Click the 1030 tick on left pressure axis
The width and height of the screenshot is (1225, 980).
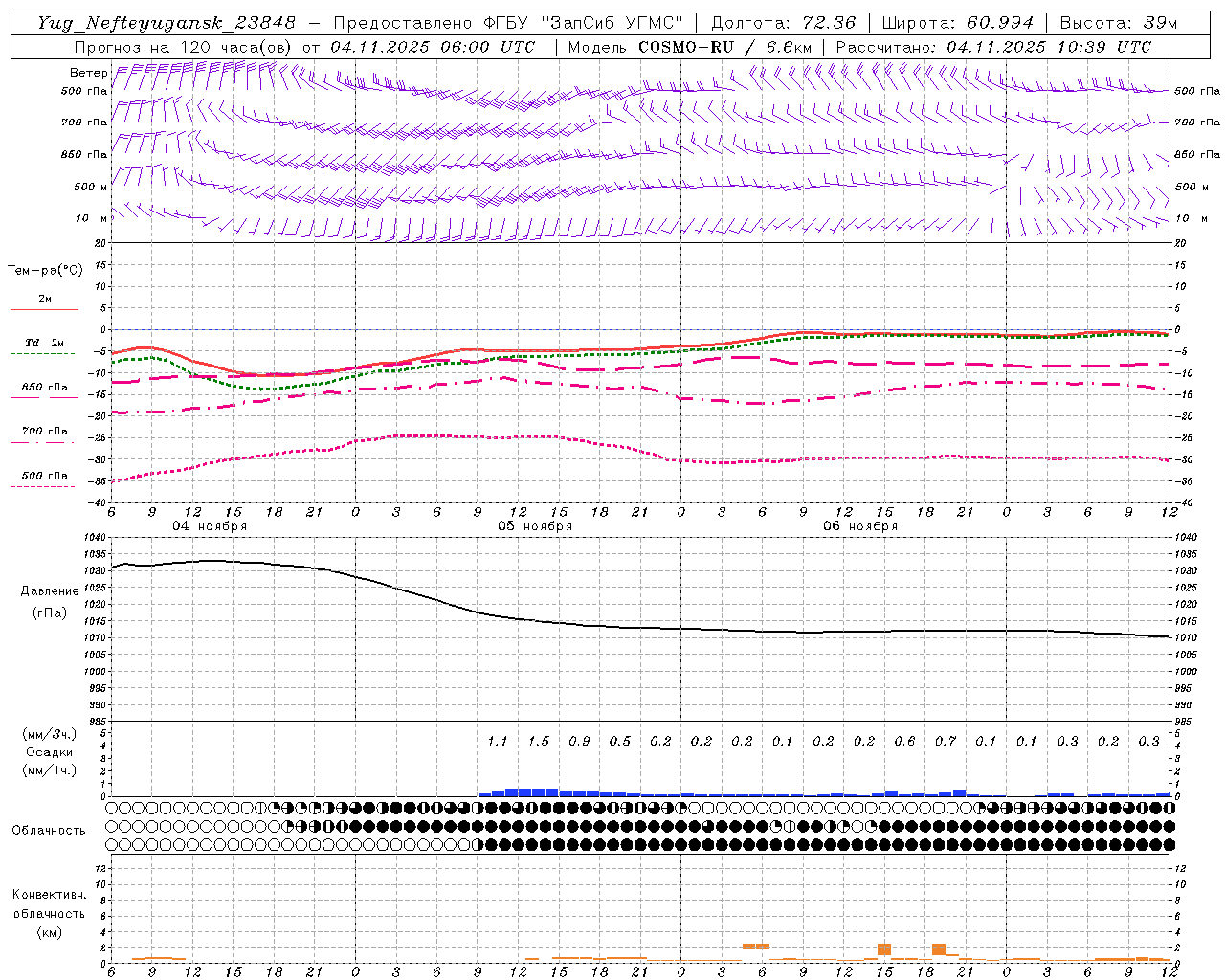pyautogui.click(x=96, y=570)
